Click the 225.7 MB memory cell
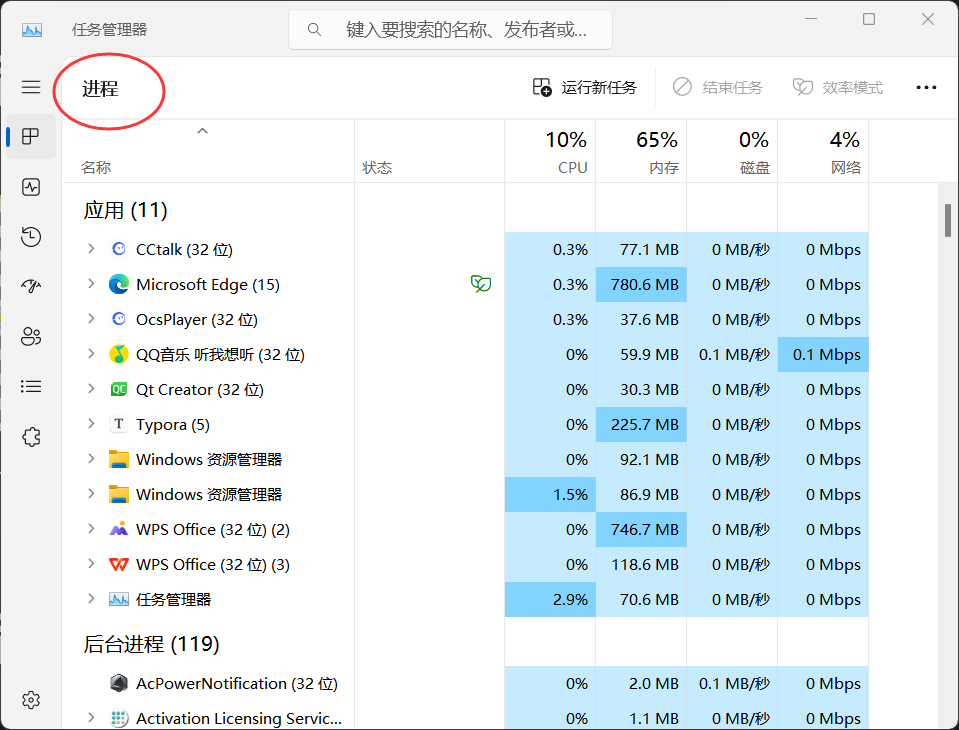This screenshot has height=730, width=959. tap(641, 424)
